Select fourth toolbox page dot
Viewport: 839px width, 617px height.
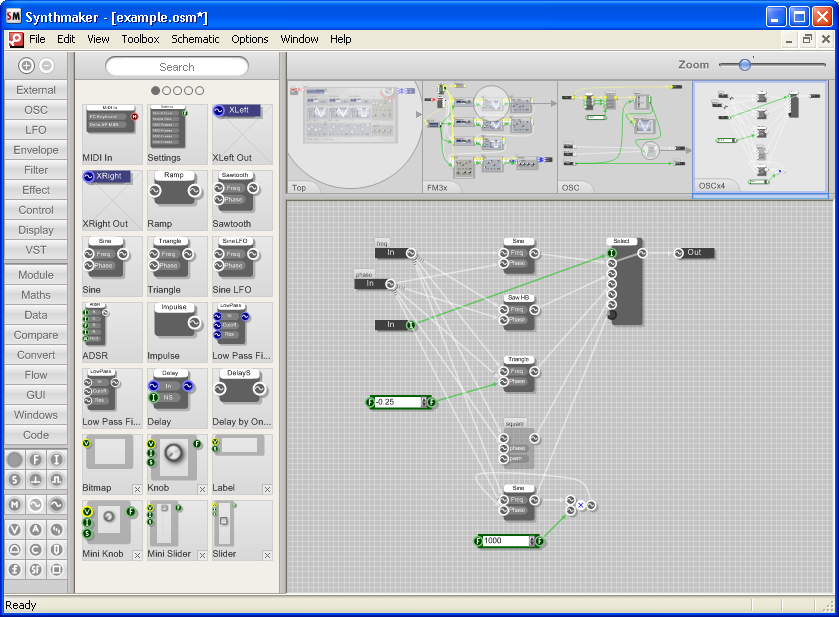188,90
